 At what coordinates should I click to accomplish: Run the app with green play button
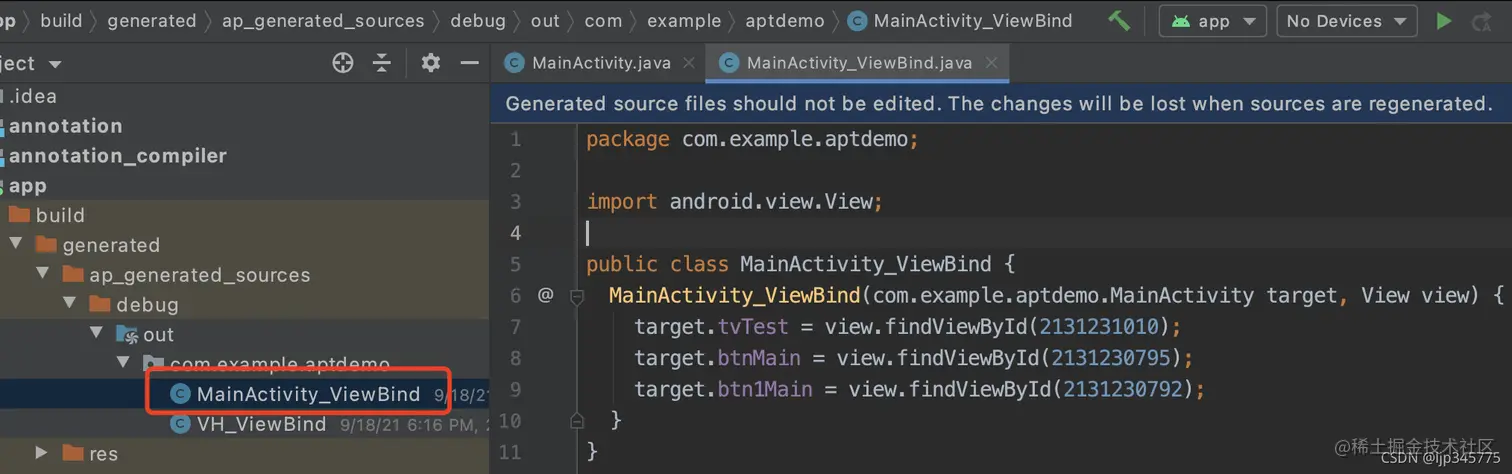[1443, 21]
